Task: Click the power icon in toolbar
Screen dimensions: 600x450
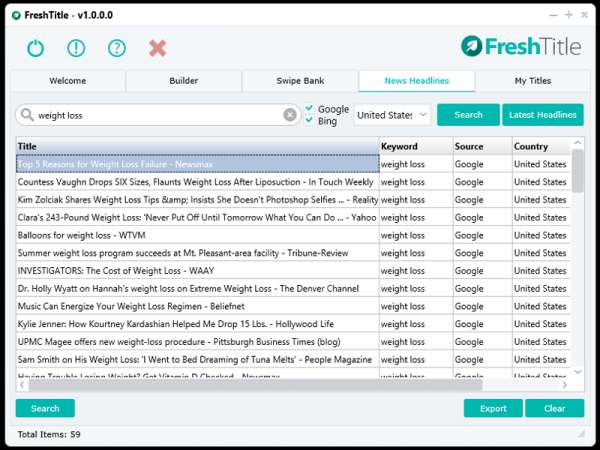Action: point(36,48)
